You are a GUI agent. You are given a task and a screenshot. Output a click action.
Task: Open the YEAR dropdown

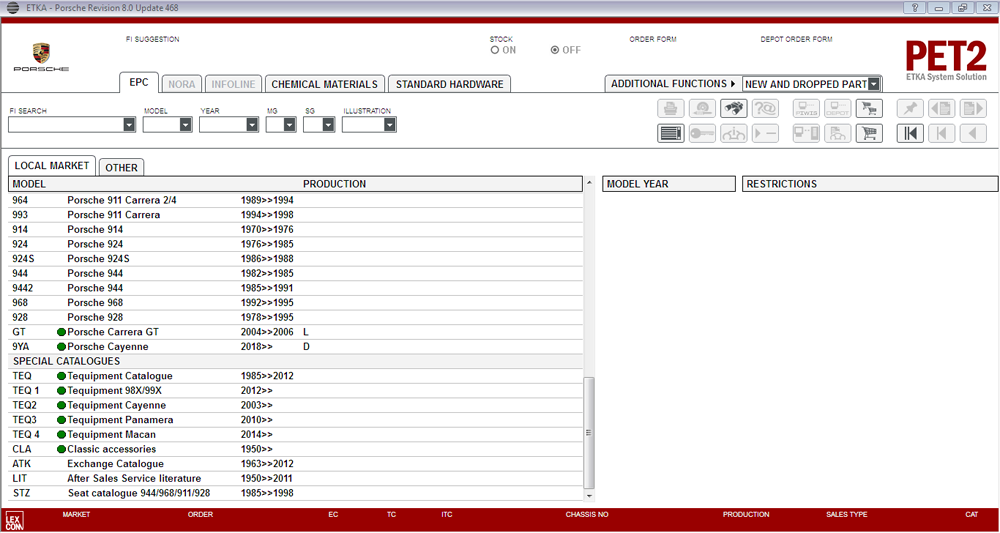[x=252, y=125]
